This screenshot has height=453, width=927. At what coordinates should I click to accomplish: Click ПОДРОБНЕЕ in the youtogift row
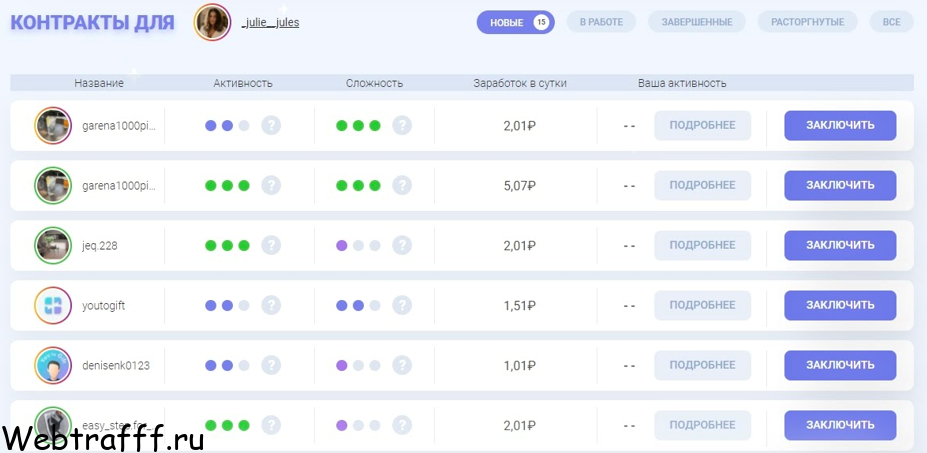tap(702, 305)
